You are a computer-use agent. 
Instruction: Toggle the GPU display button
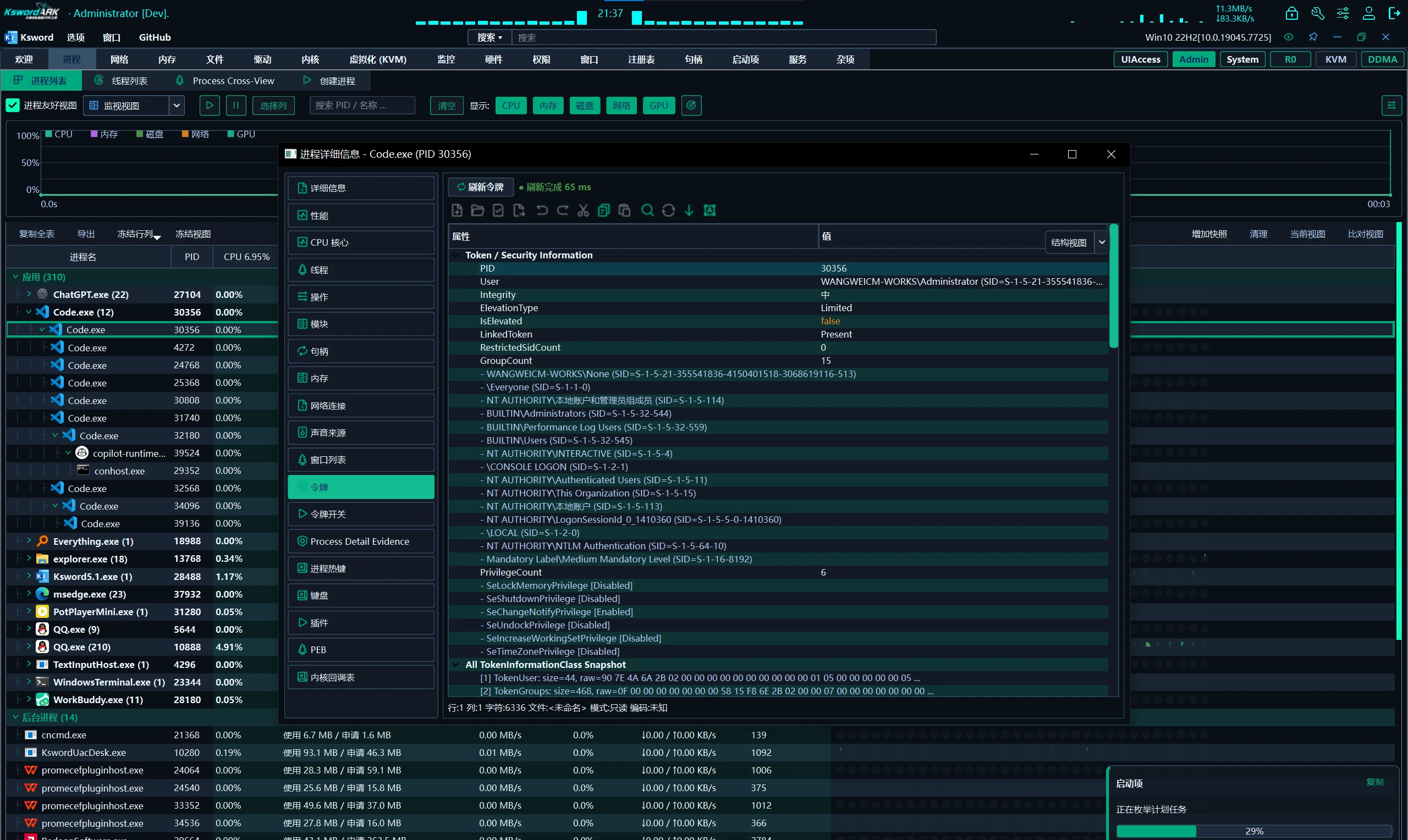pos(658,106)
